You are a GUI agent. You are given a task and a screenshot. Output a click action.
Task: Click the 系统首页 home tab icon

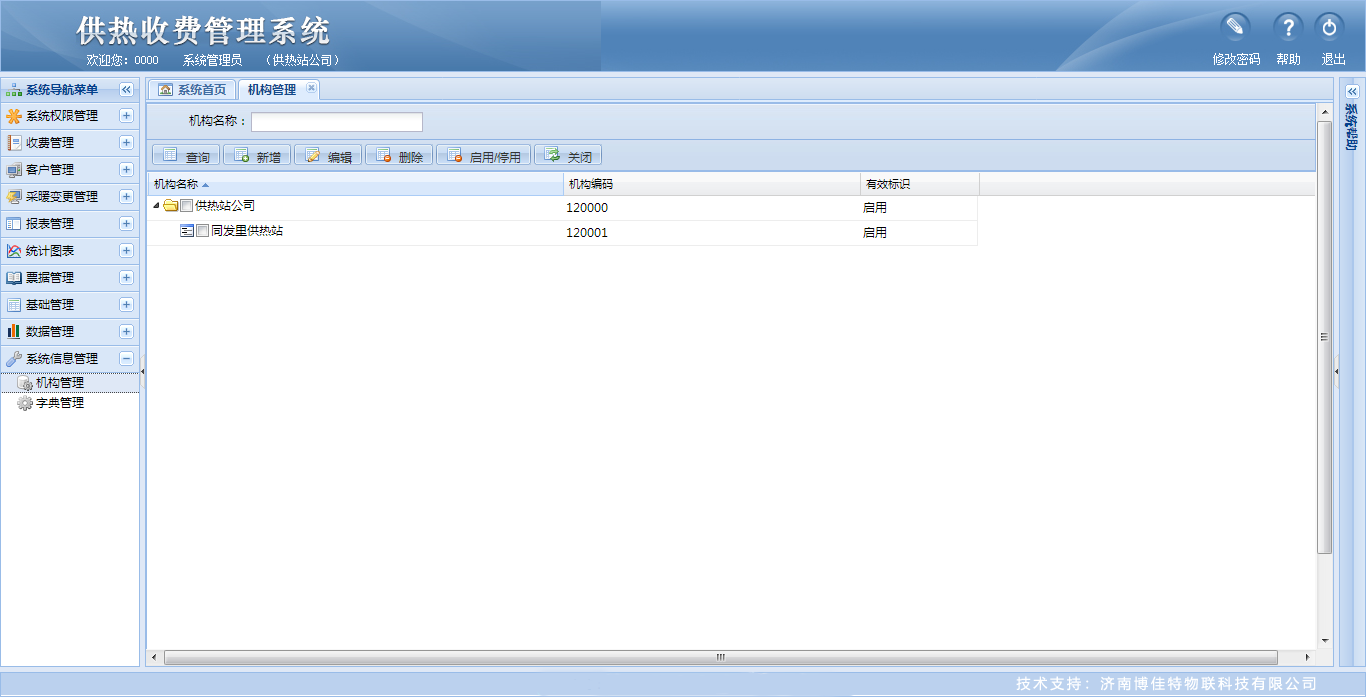[x=166, y=90]
